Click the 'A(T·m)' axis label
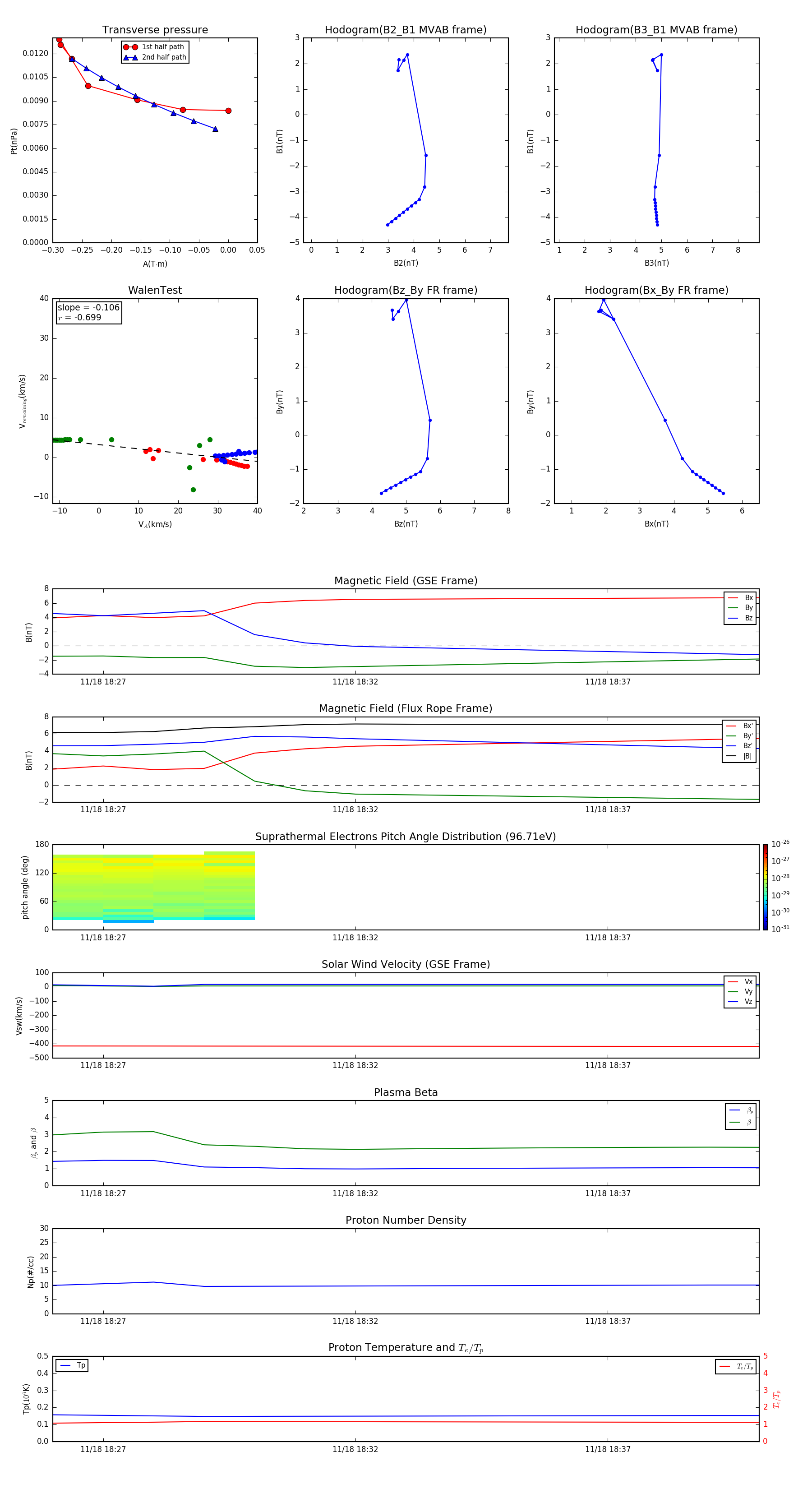Viewport: 812px width, 1489px height. pos(155,264)
